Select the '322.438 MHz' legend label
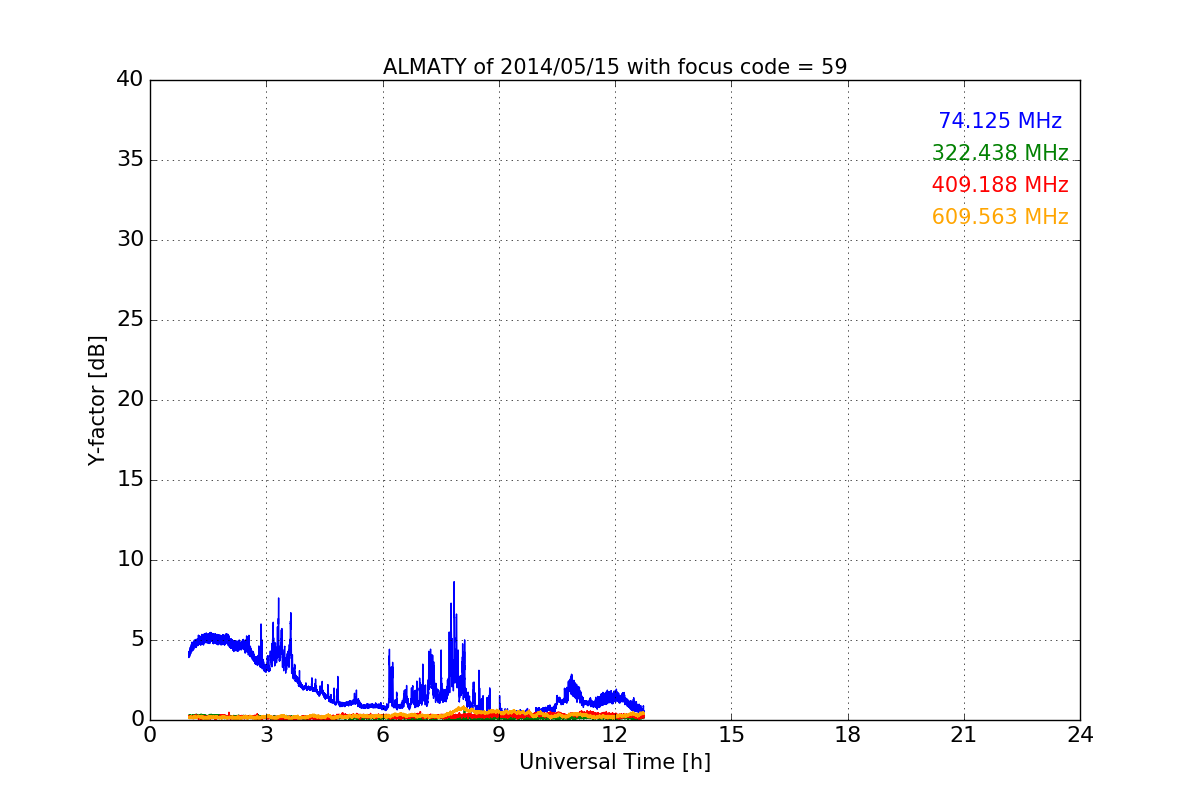The image size is (1200, 800). tap(1000, 153)
